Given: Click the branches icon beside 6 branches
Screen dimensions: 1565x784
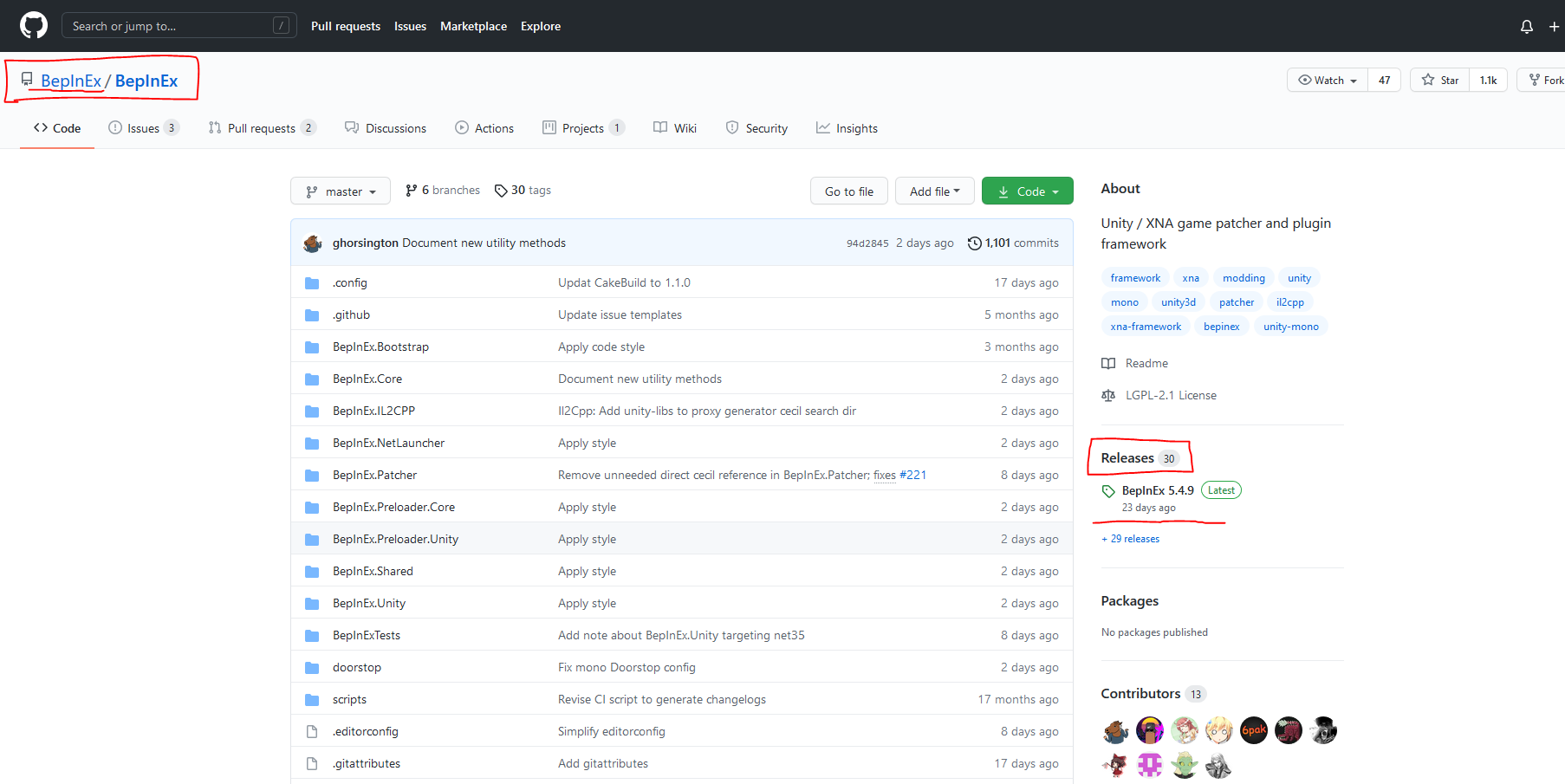Looking at the screenshot, I should [x=412, y=191].
